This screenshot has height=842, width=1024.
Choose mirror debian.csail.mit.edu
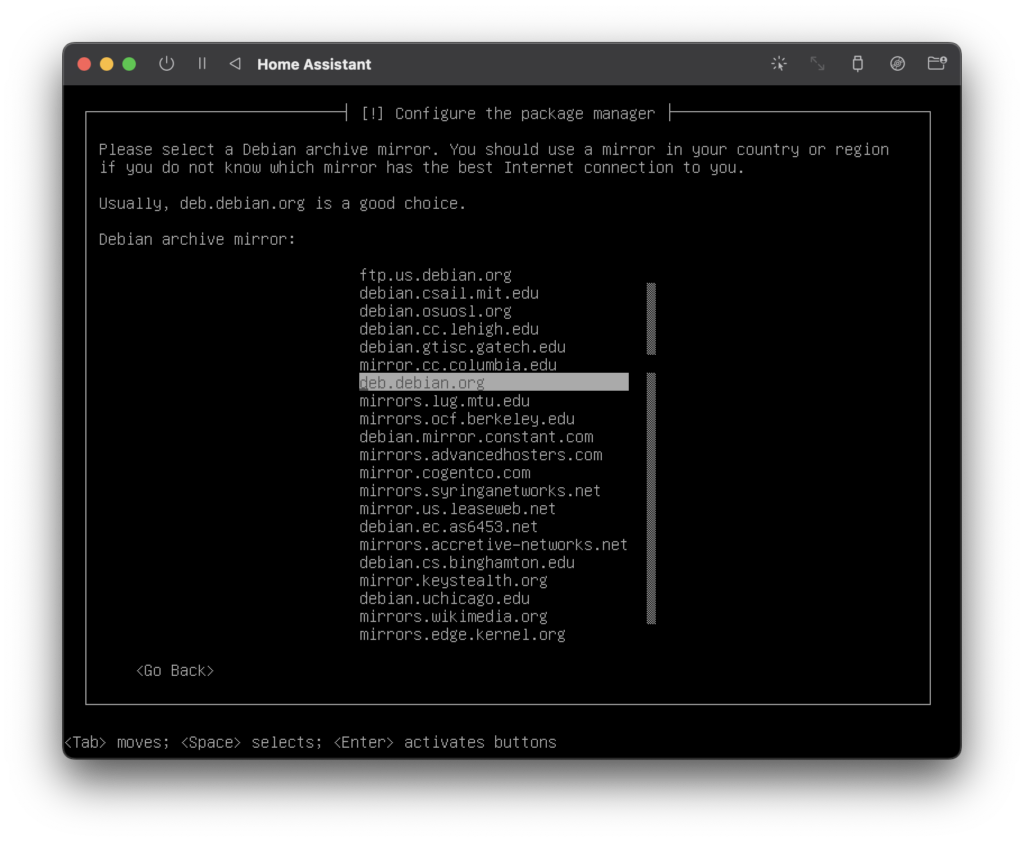tap(449, 293)
